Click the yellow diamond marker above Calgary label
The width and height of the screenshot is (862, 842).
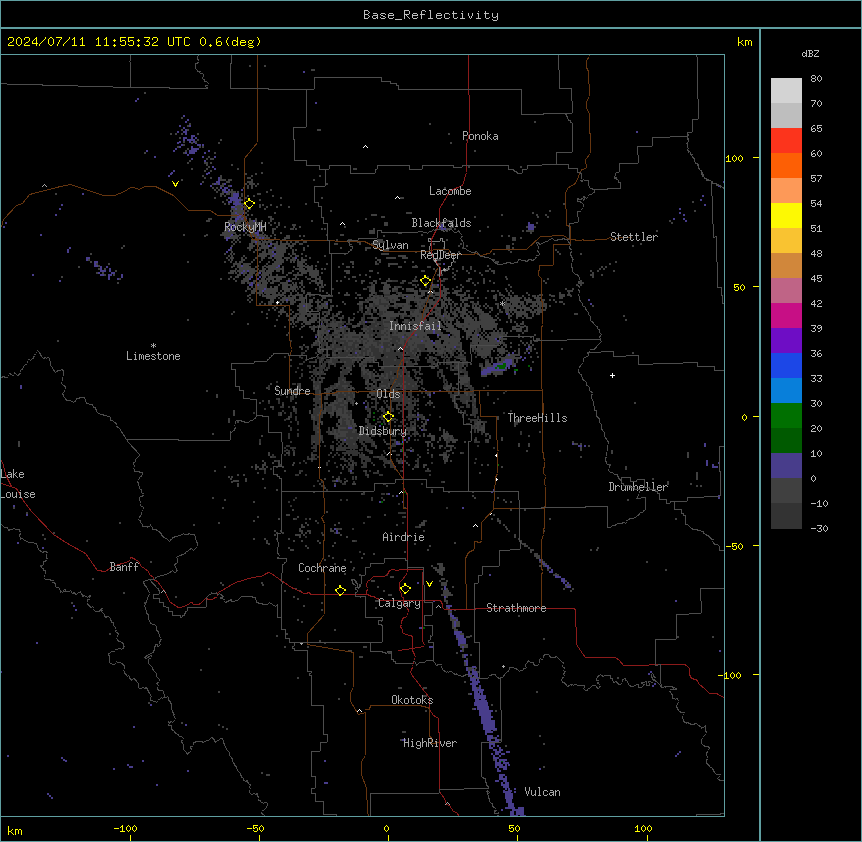click(x=405, y=588)
